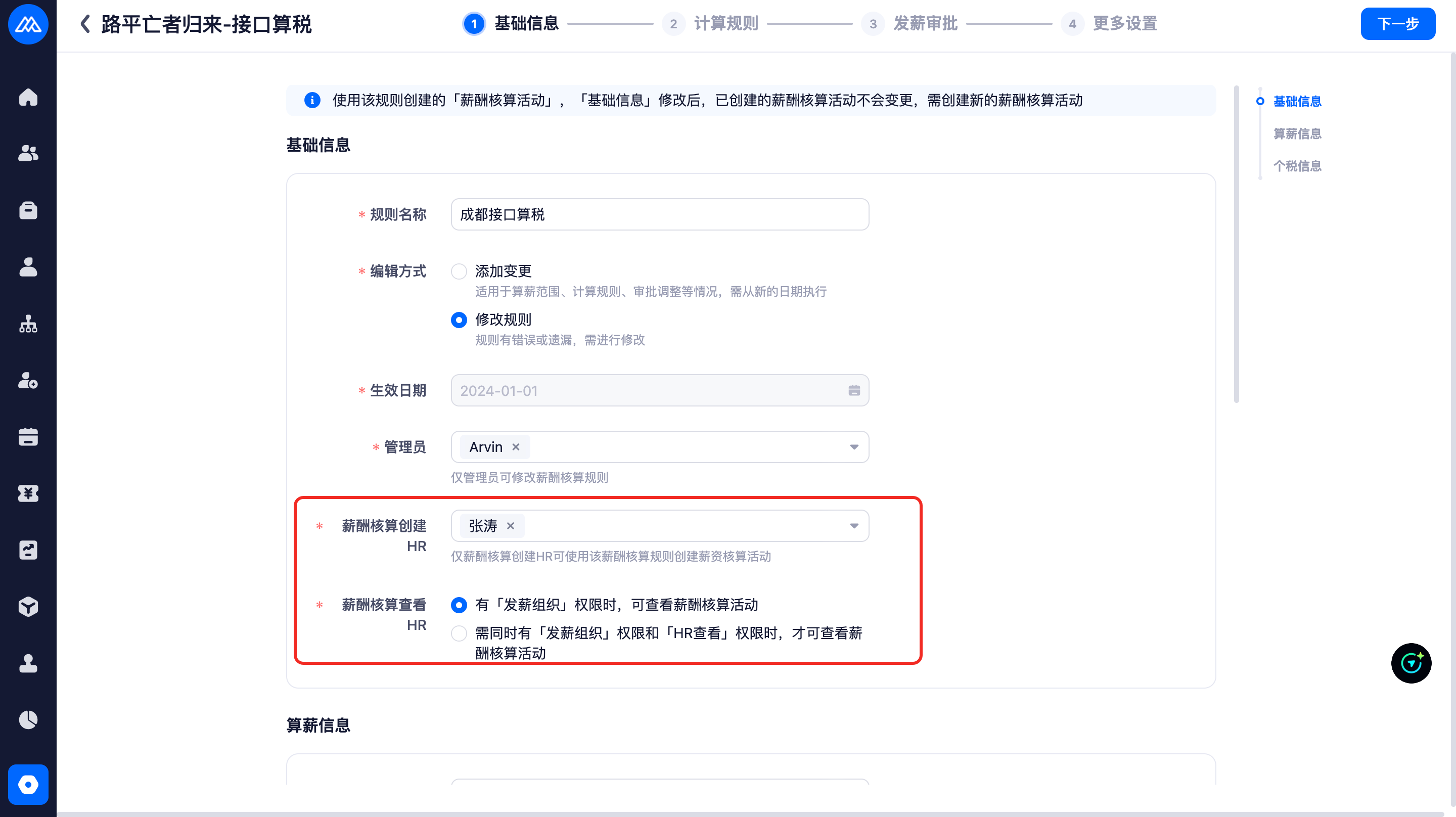Open the yen payroll sidebar icon
1456x817 pixels.
click(28, 493)
